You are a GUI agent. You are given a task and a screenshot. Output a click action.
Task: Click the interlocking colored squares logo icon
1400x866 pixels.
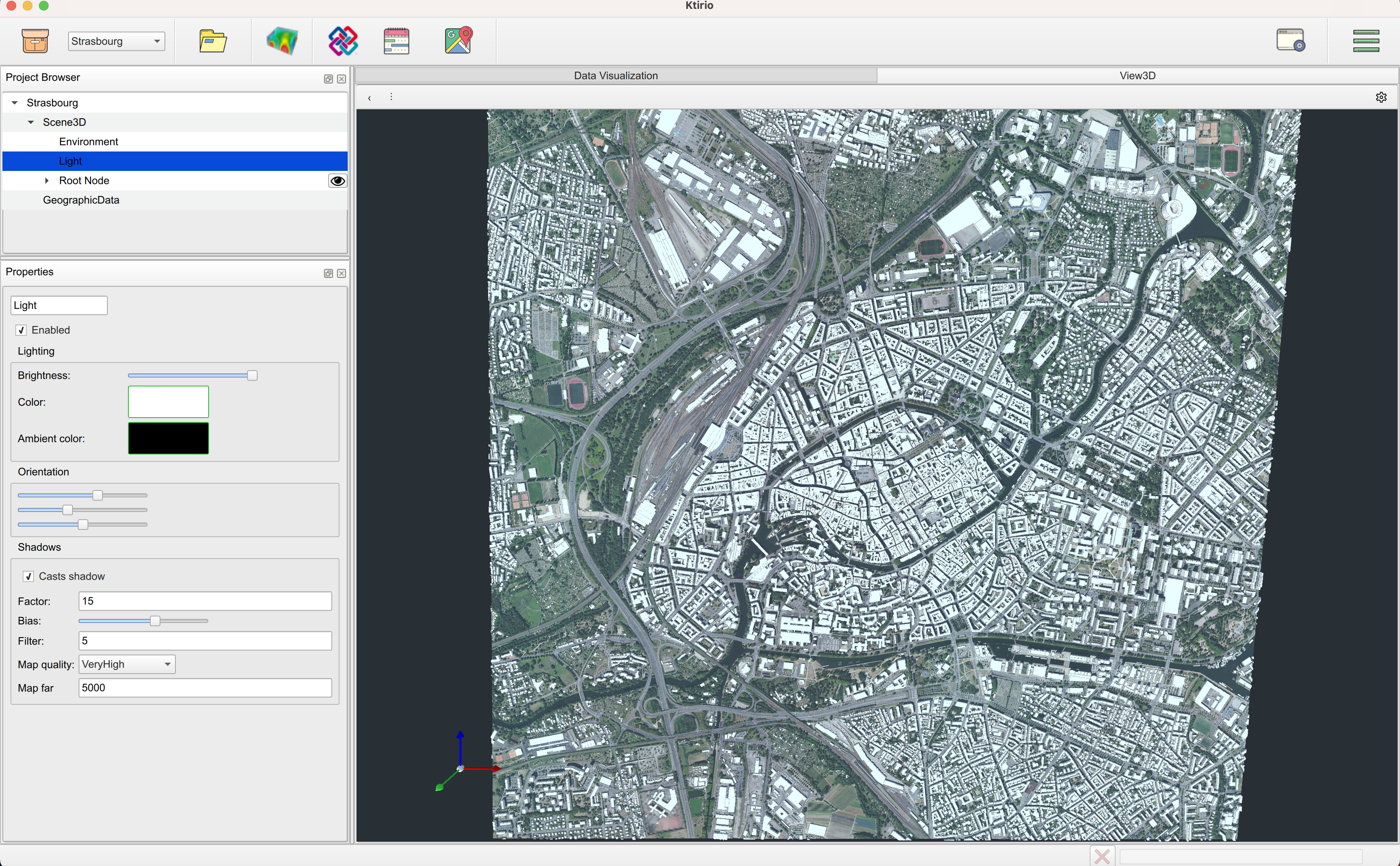click(x=343, y=41)
